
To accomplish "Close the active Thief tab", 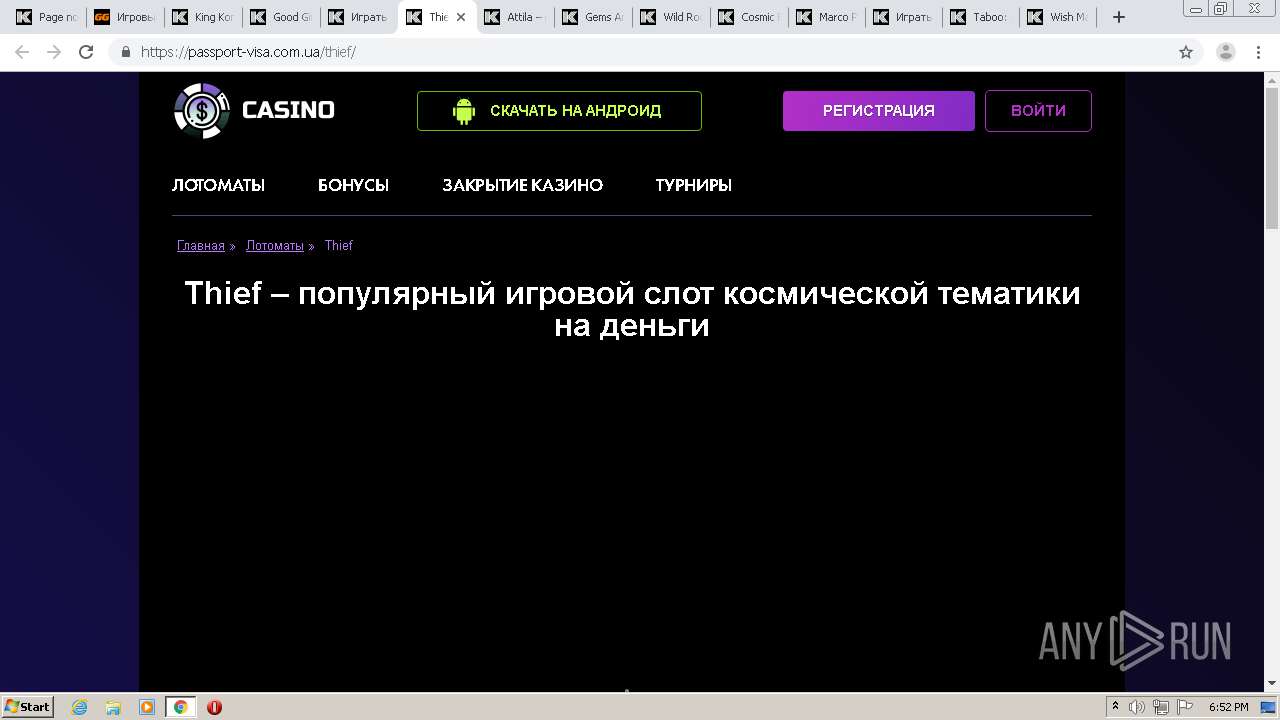I will (x=461, y=17).
